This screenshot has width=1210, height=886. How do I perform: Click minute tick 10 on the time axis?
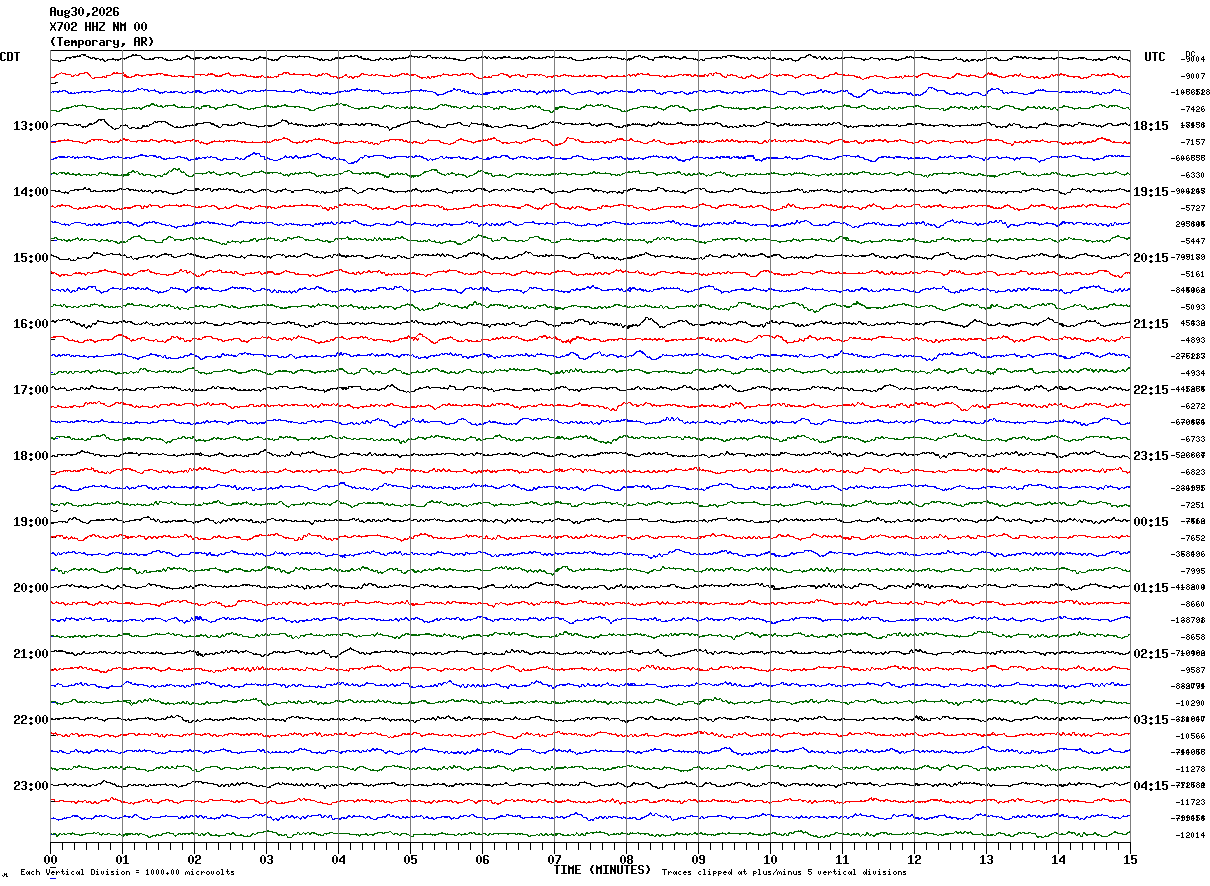click(x=770, y=859)
